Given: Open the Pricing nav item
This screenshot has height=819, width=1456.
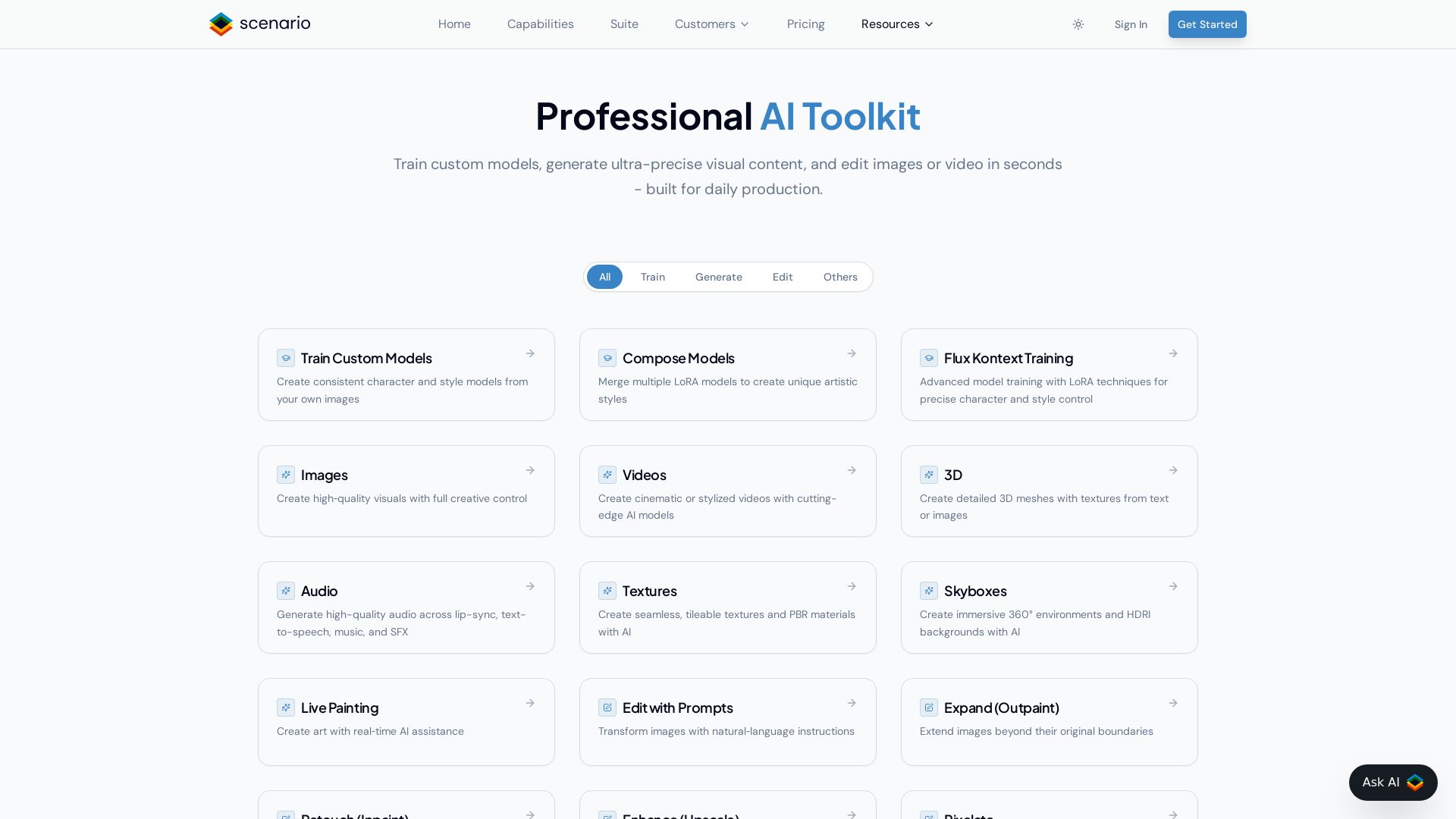Looking at the screenshot, I should click(x=805, y=24).
